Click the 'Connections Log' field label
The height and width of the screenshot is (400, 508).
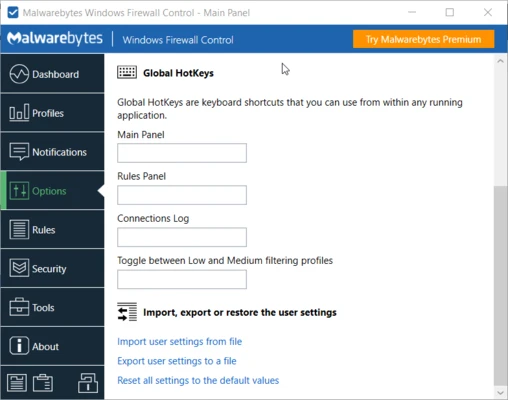(153, 218)
